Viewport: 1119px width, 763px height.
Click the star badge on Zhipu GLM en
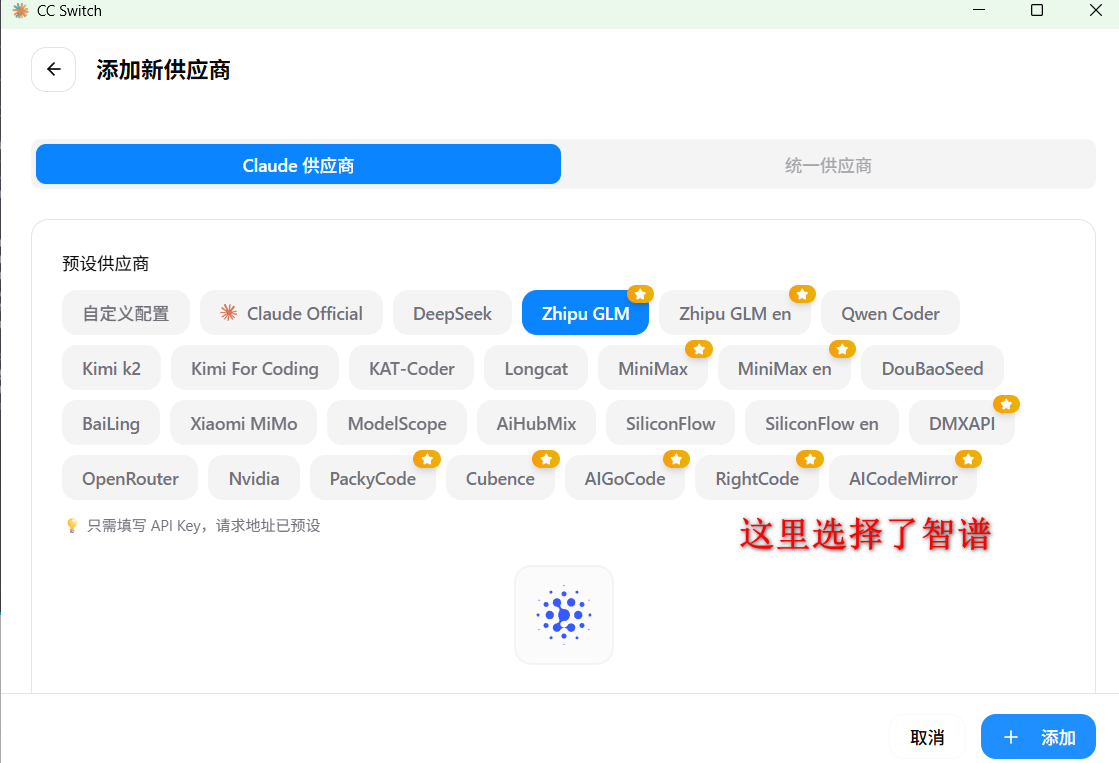tap(802, 294)
